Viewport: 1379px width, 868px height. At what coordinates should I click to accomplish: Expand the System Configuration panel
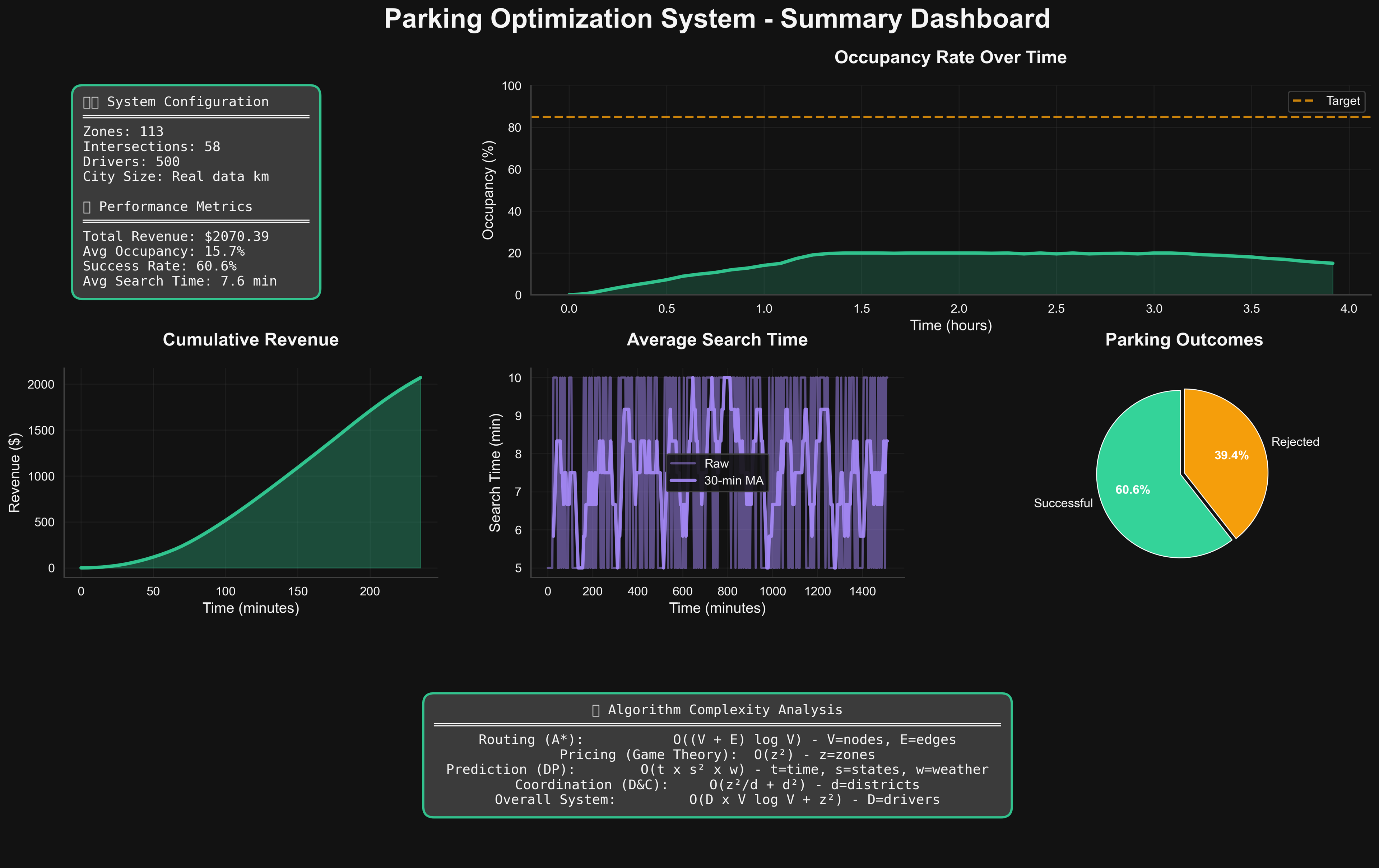click(x=187, y=101)
